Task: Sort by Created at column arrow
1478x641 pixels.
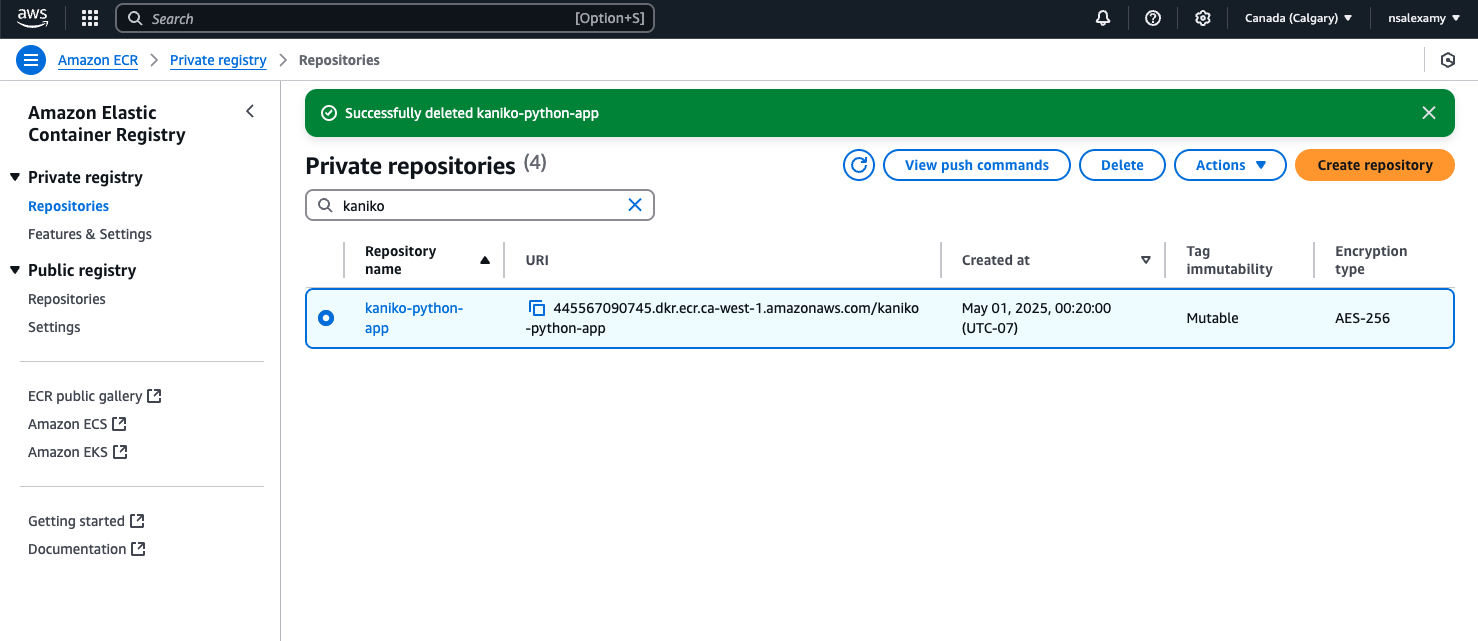Action: click(1146, 260)
